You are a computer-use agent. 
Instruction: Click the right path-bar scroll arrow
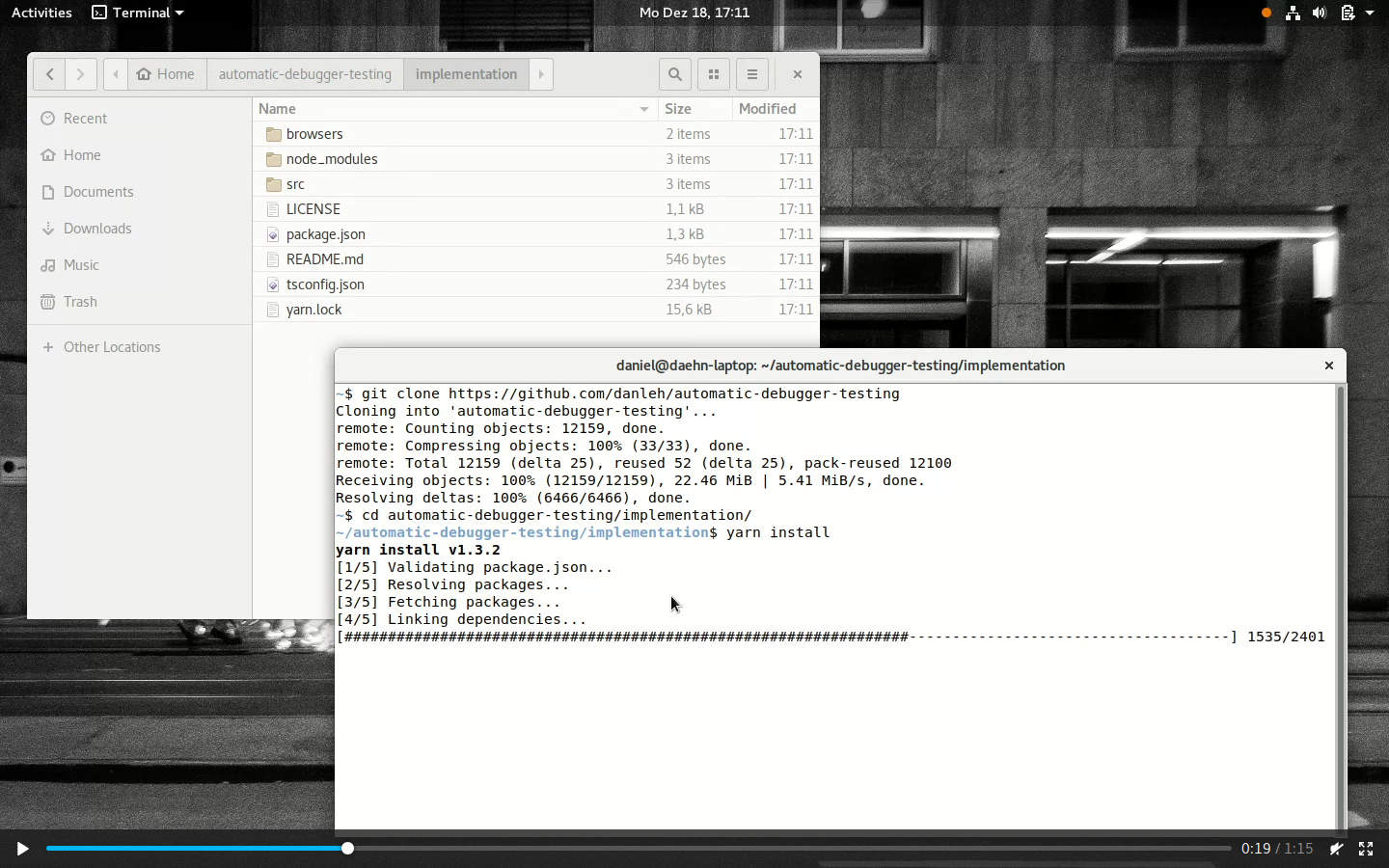[x=541, y=74]
